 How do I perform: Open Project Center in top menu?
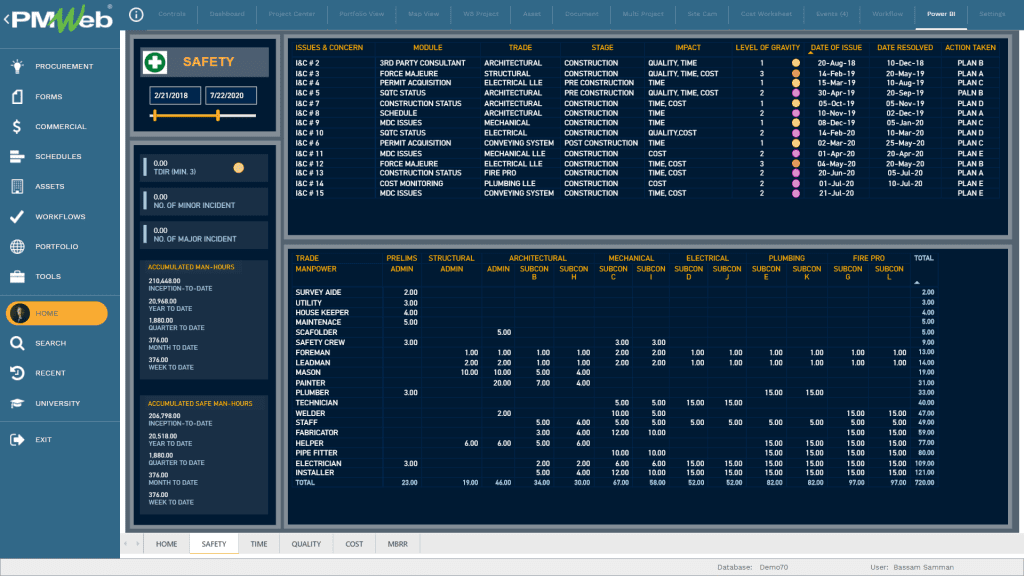pyautogui.click(x=292, y=14)
